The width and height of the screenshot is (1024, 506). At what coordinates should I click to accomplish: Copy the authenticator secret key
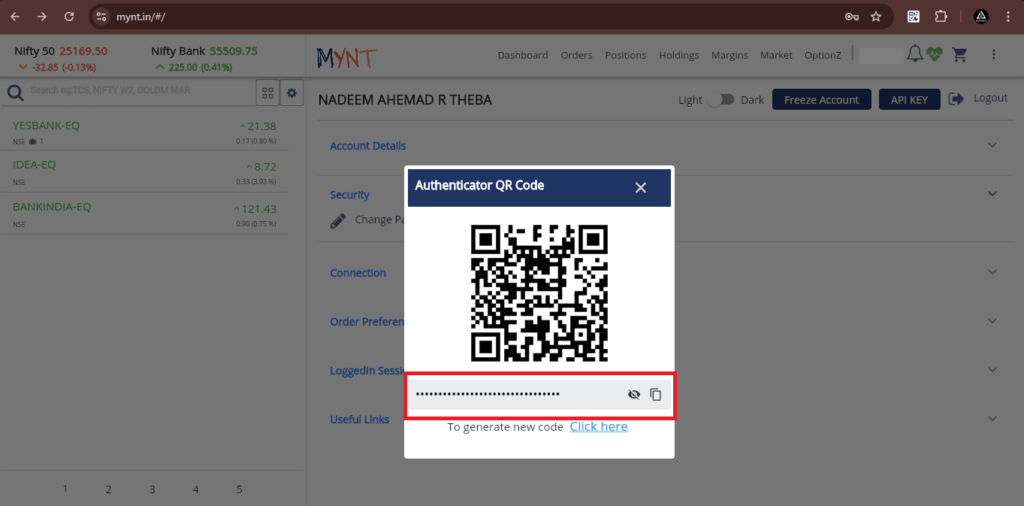coord(656,395)
